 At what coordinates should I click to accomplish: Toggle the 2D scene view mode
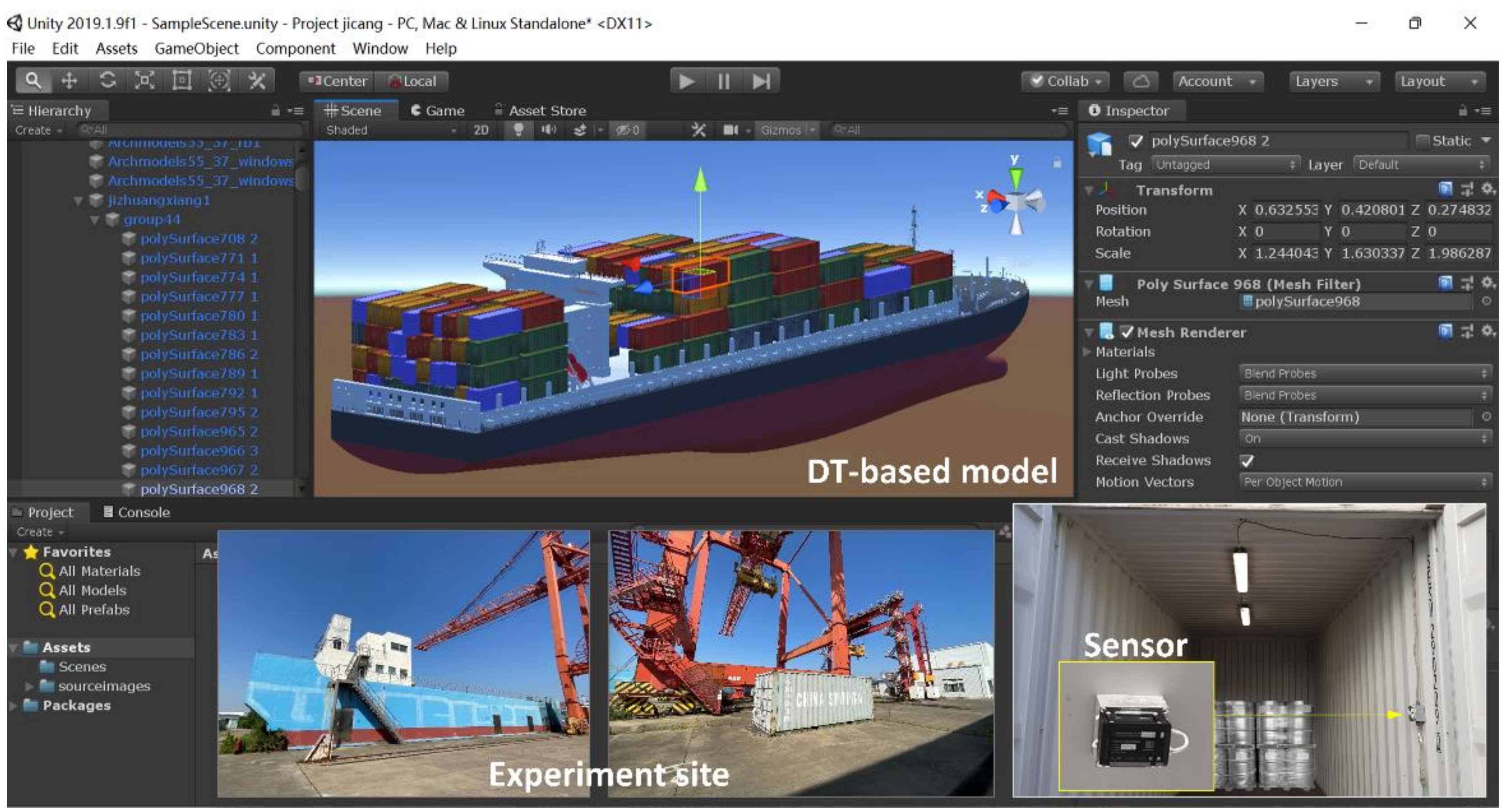[x=481, y=129]
